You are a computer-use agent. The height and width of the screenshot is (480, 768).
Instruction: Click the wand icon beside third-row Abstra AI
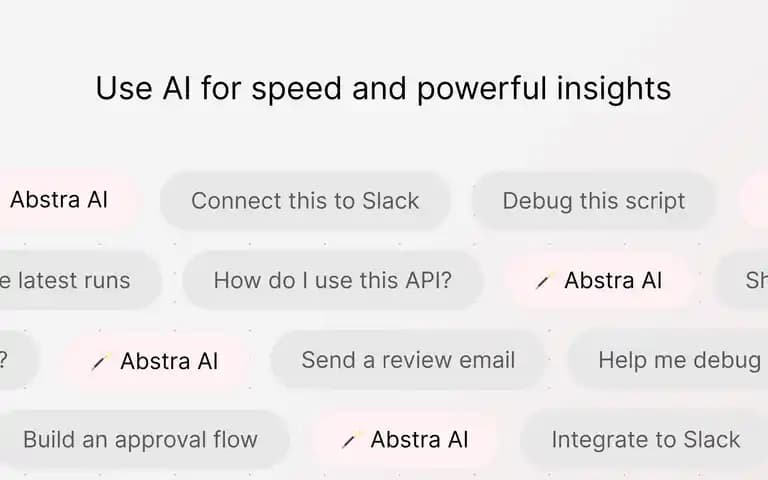100,362
